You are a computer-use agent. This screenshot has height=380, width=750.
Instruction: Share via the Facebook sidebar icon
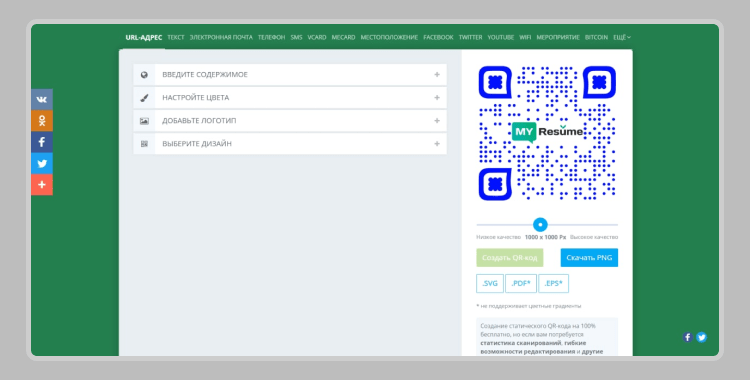tap(42, 142)
